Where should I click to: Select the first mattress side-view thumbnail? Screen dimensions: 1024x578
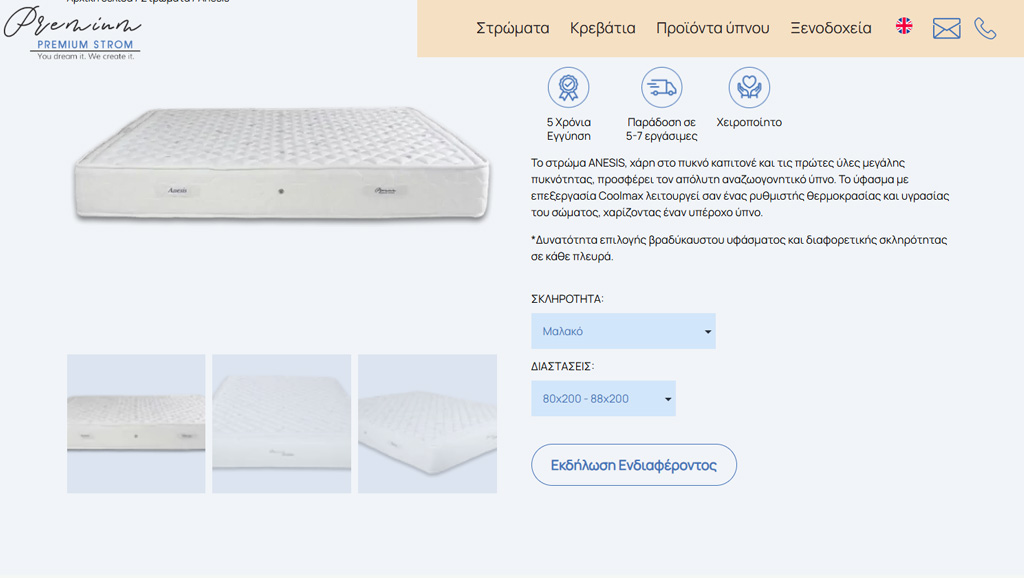[x=136, y=424]
